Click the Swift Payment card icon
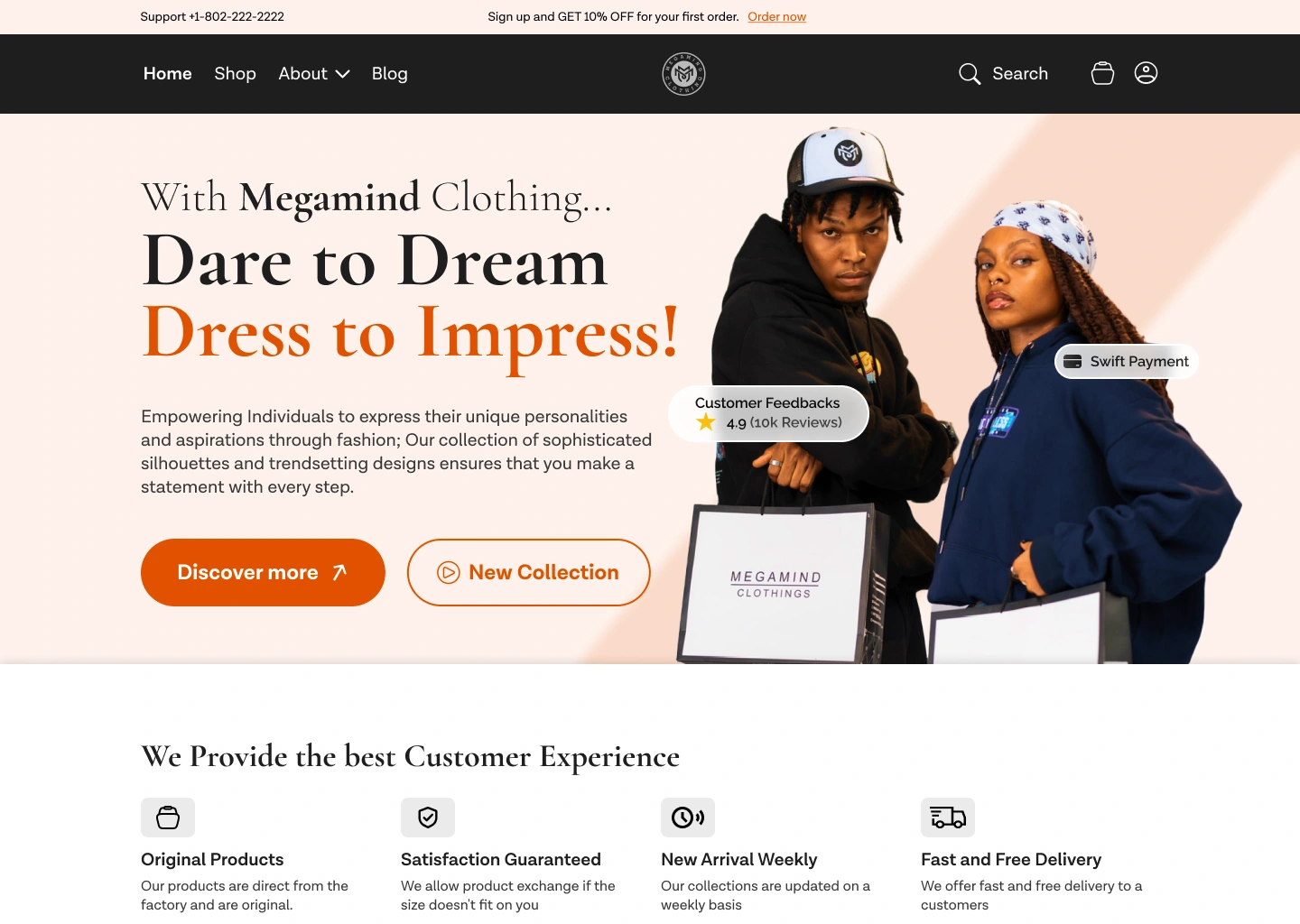Viewport: 1300px width, 924px height. 1072,361
